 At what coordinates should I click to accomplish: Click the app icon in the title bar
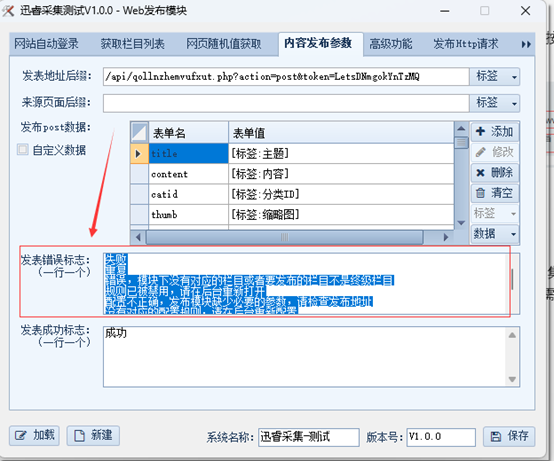(x=8, y=11)
